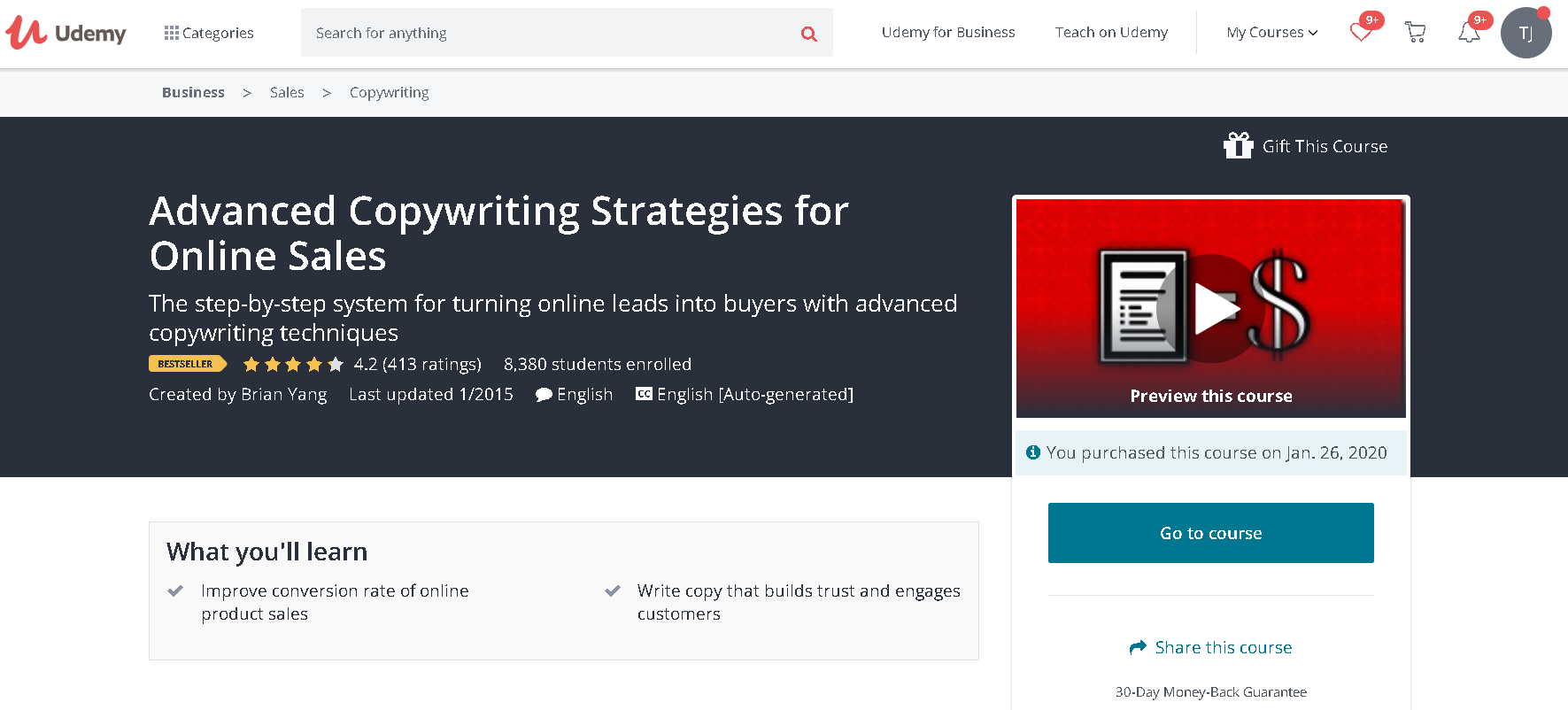The width and height of the screenshot is (1568, 710).
Task: Go to Sales breadcrumb
Action: 287,92
